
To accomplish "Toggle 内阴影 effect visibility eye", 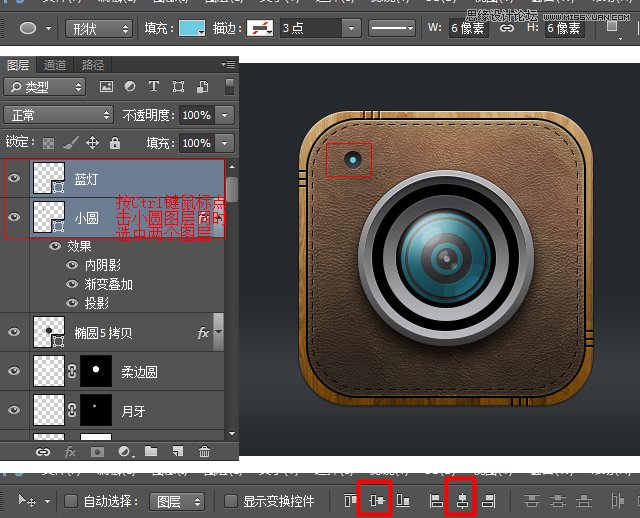I will pyautogui.click(x=72, y=265).
